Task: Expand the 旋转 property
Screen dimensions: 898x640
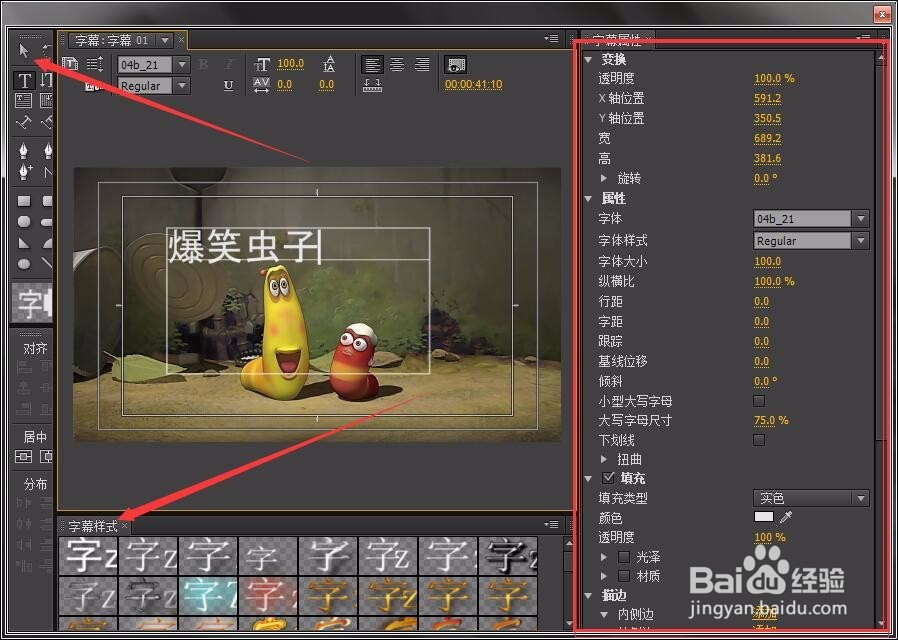Action: pyautogui.click(x=604, y=178)
